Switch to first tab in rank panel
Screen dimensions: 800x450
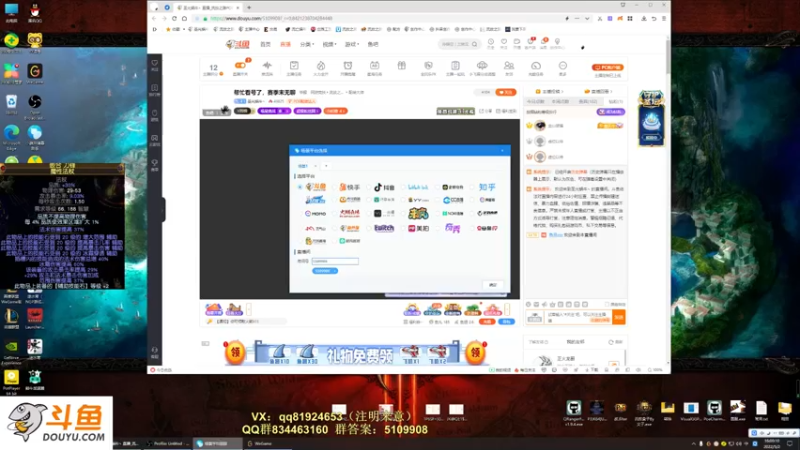536,102
